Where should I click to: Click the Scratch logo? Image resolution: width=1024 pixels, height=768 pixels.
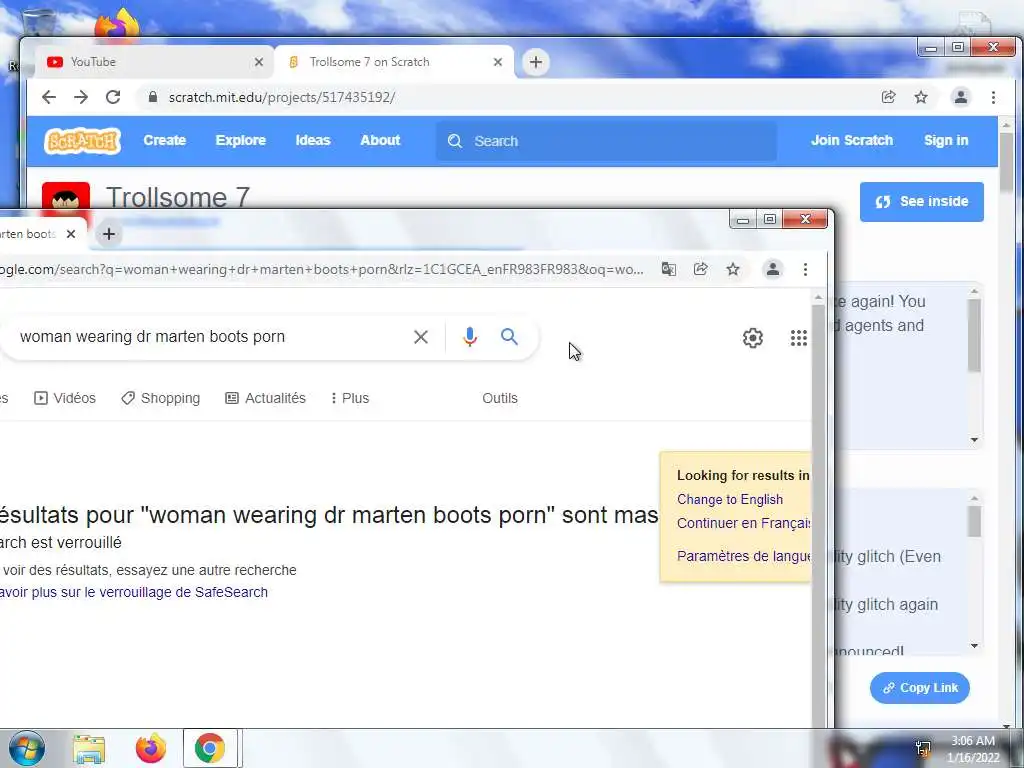(82, 140)
